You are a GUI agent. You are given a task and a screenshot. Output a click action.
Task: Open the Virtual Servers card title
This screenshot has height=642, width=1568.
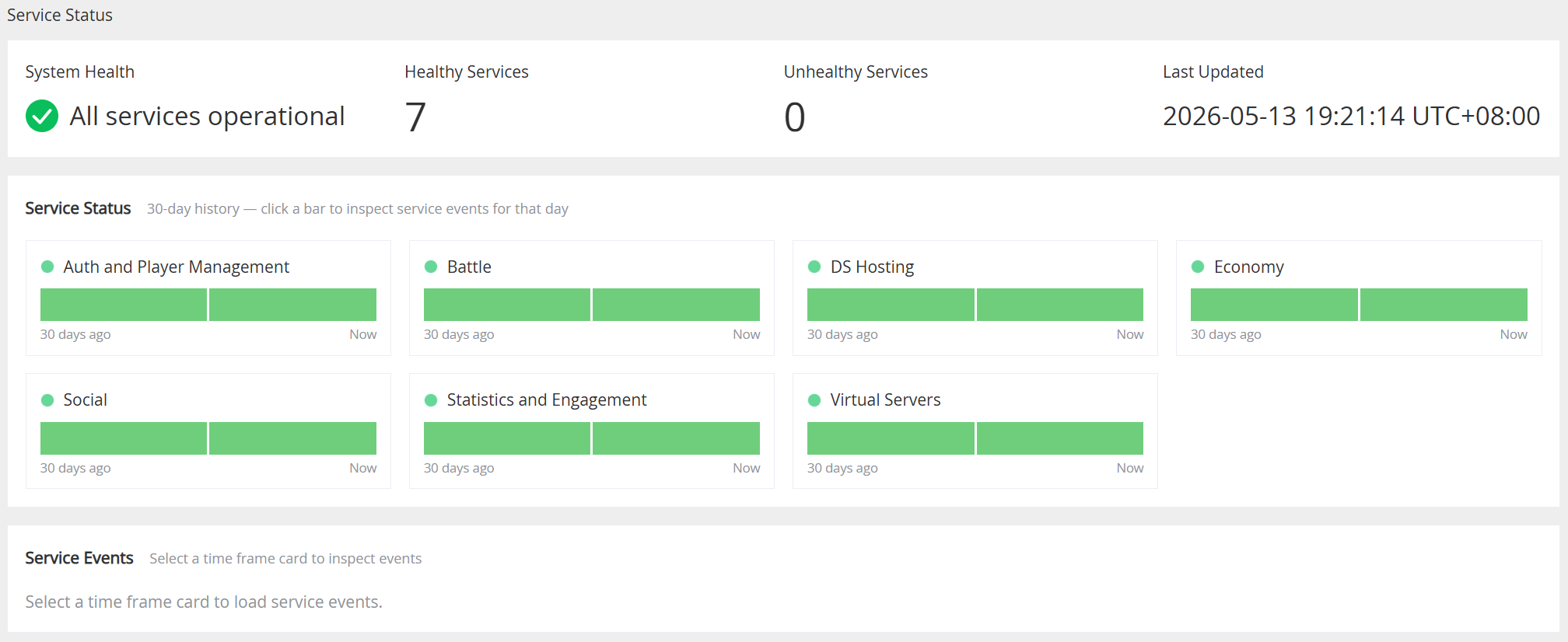pyautogui.click(x=885, y=400)
